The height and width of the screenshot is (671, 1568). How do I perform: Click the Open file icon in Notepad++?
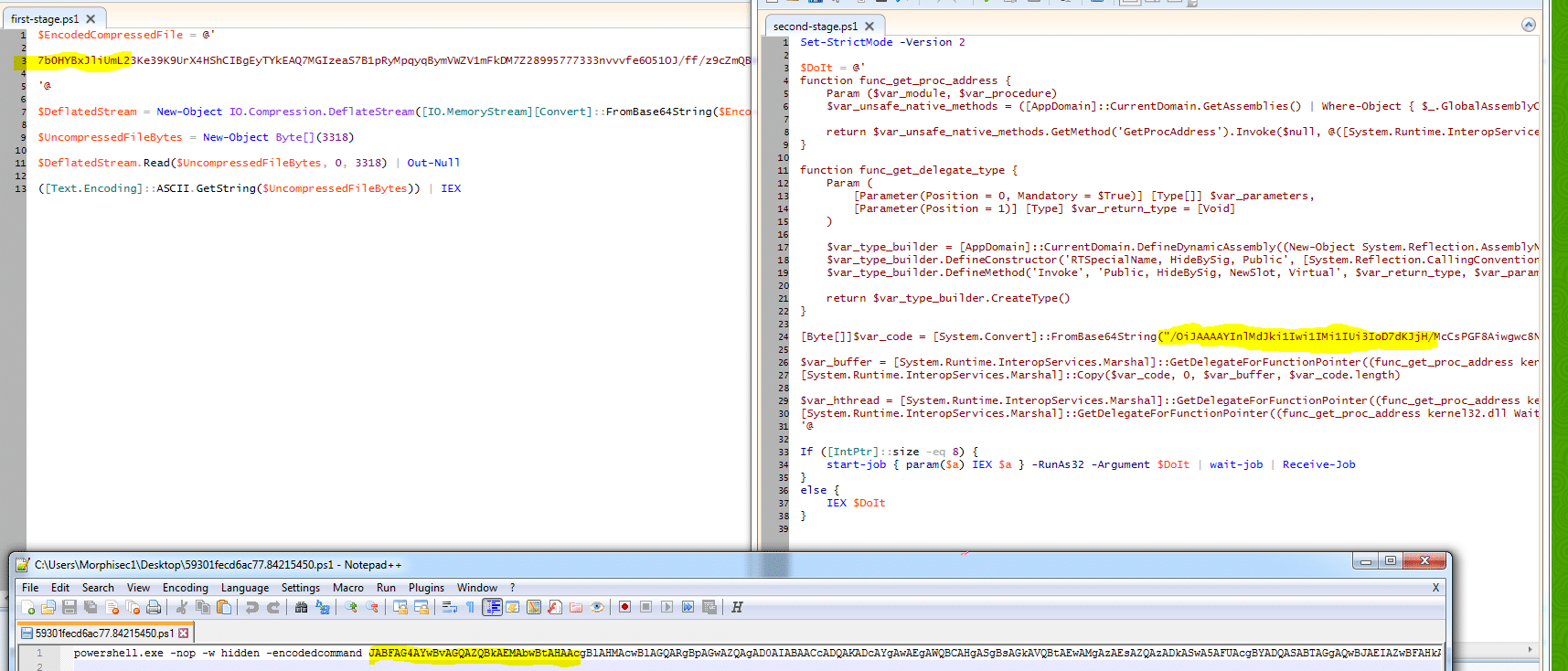(48, 607)
